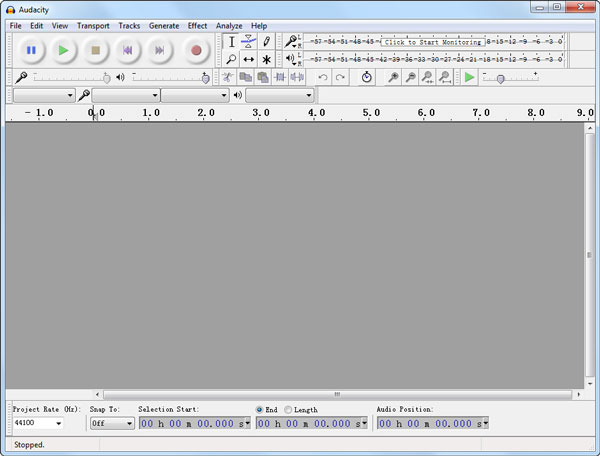This screenshot has width=600, height=456.
Task: Open the Help menu
Action: click(259, 26)
